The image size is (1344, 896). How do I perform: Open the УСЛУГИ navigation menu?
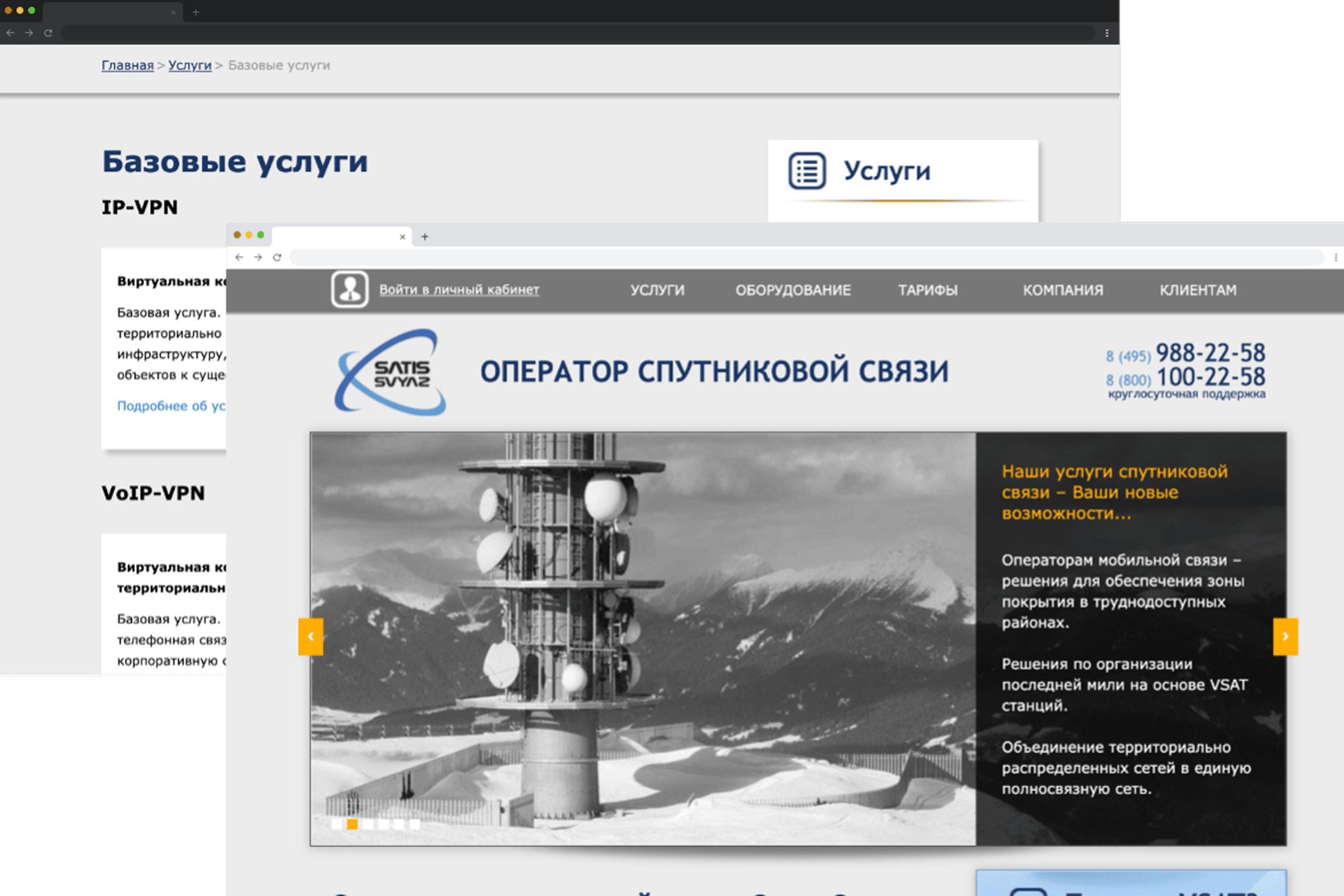point(657,290)
